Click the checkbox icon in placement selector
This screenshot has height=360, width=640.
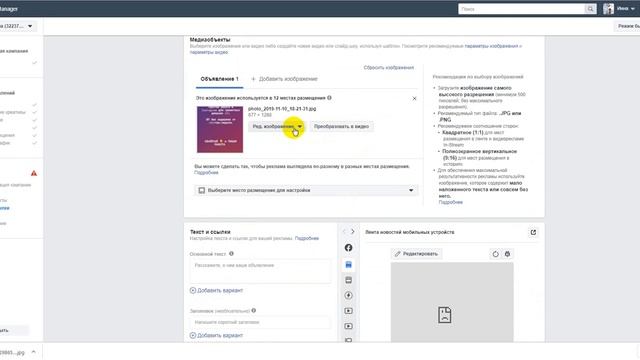tap(202, 190)
